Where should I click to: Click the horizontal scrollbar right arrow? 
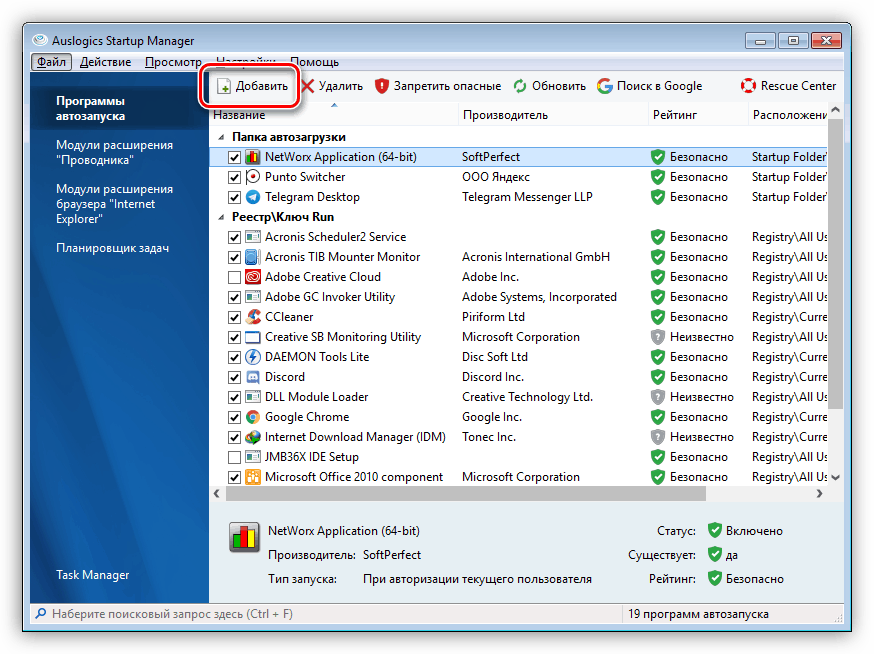(x=819, y=493)
